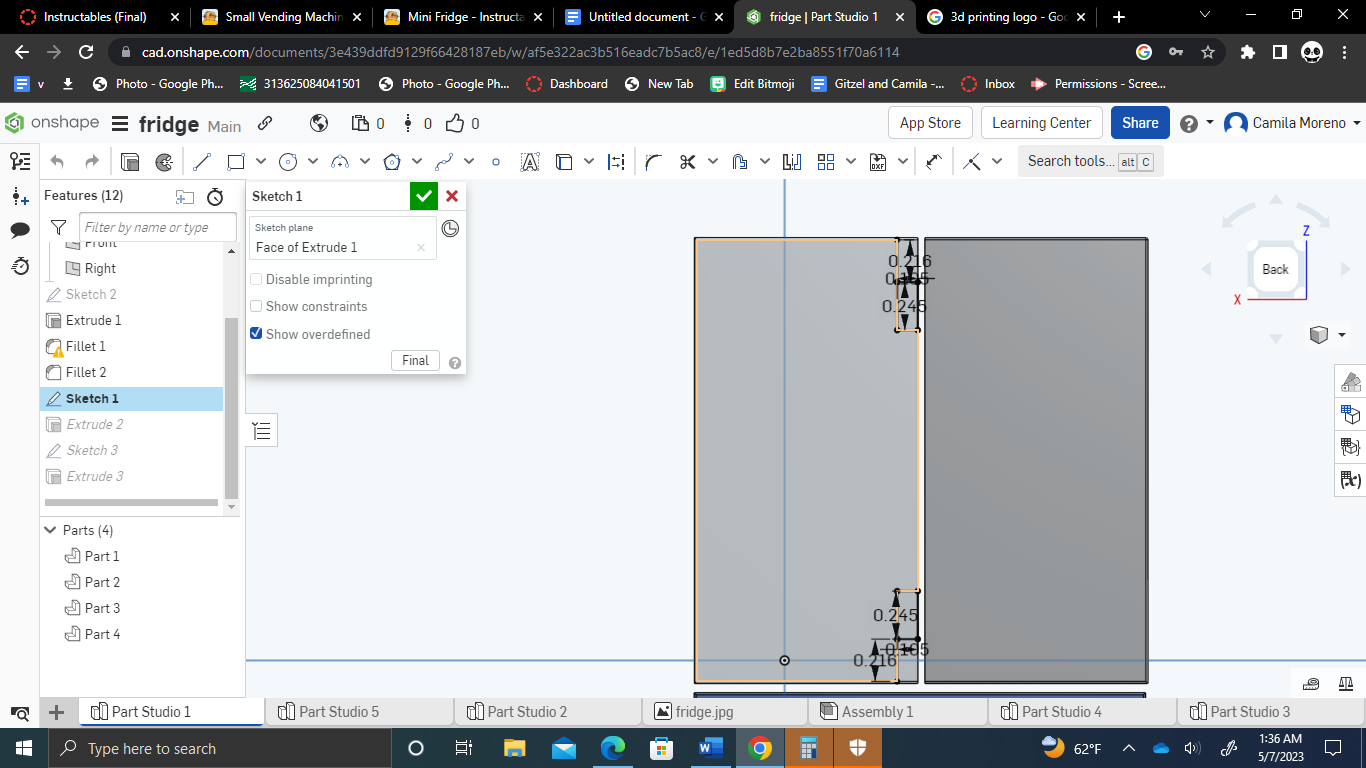Viewport: 1366px width, 768px height.
Task: Open the Learning Center
Action: pyautogui.click(x=1041, y=122)
